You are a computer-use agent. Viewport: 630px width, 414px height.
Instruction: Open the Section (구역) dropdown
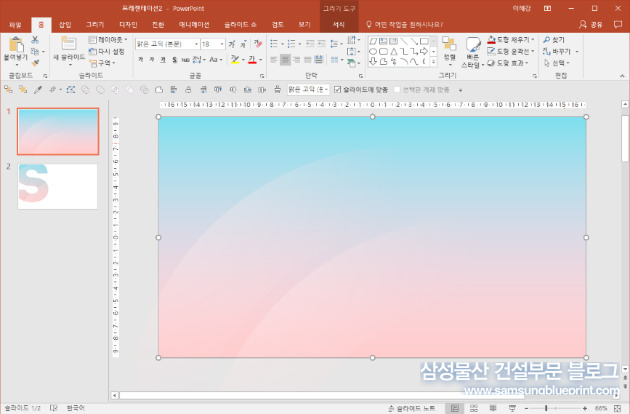102,63
